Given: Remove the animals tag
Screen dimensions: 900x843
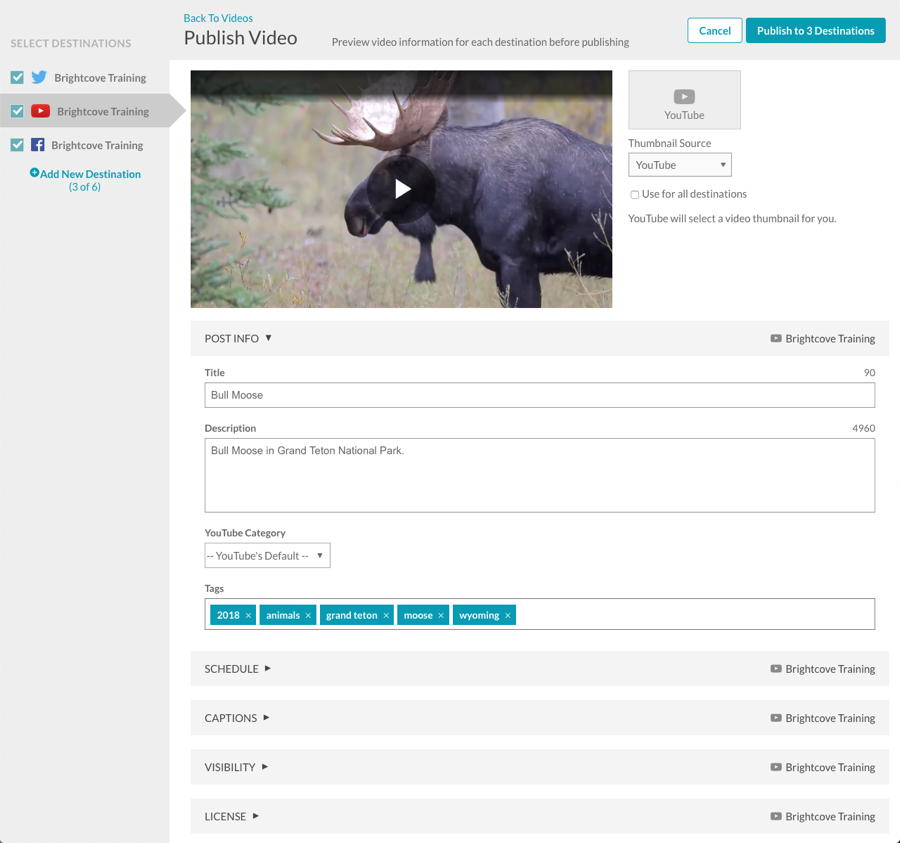Looking at the screenshot, I should click(x=308, y=616).
